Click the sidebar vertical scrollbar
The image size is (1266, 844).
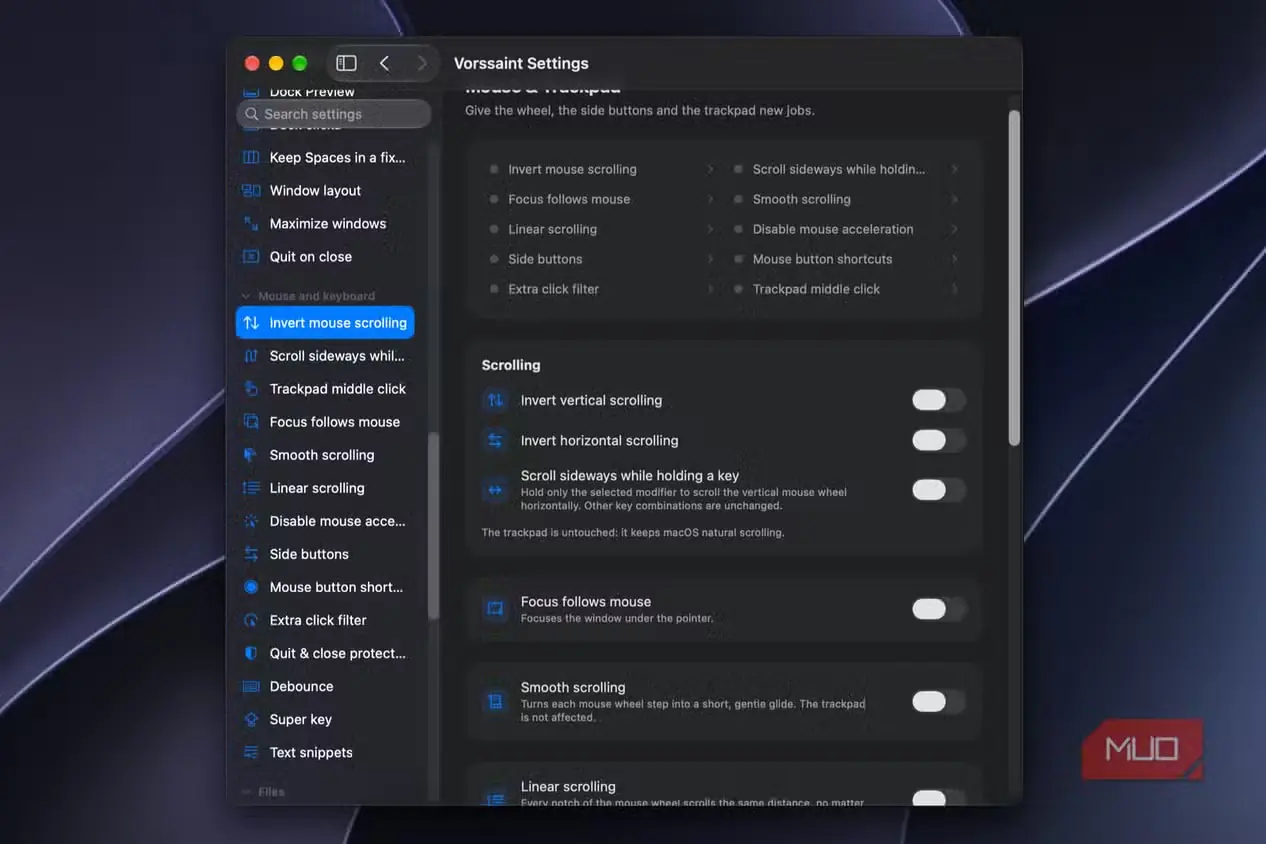coord(433,527)
